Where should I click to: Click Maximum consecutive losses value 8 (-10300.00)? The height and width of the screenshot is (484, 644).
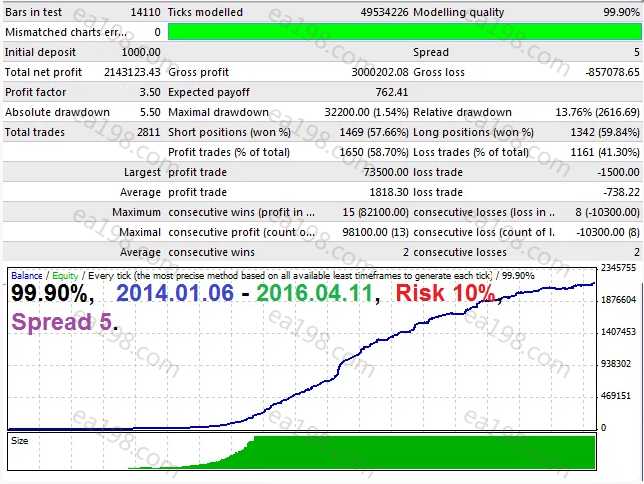(607, 212)
